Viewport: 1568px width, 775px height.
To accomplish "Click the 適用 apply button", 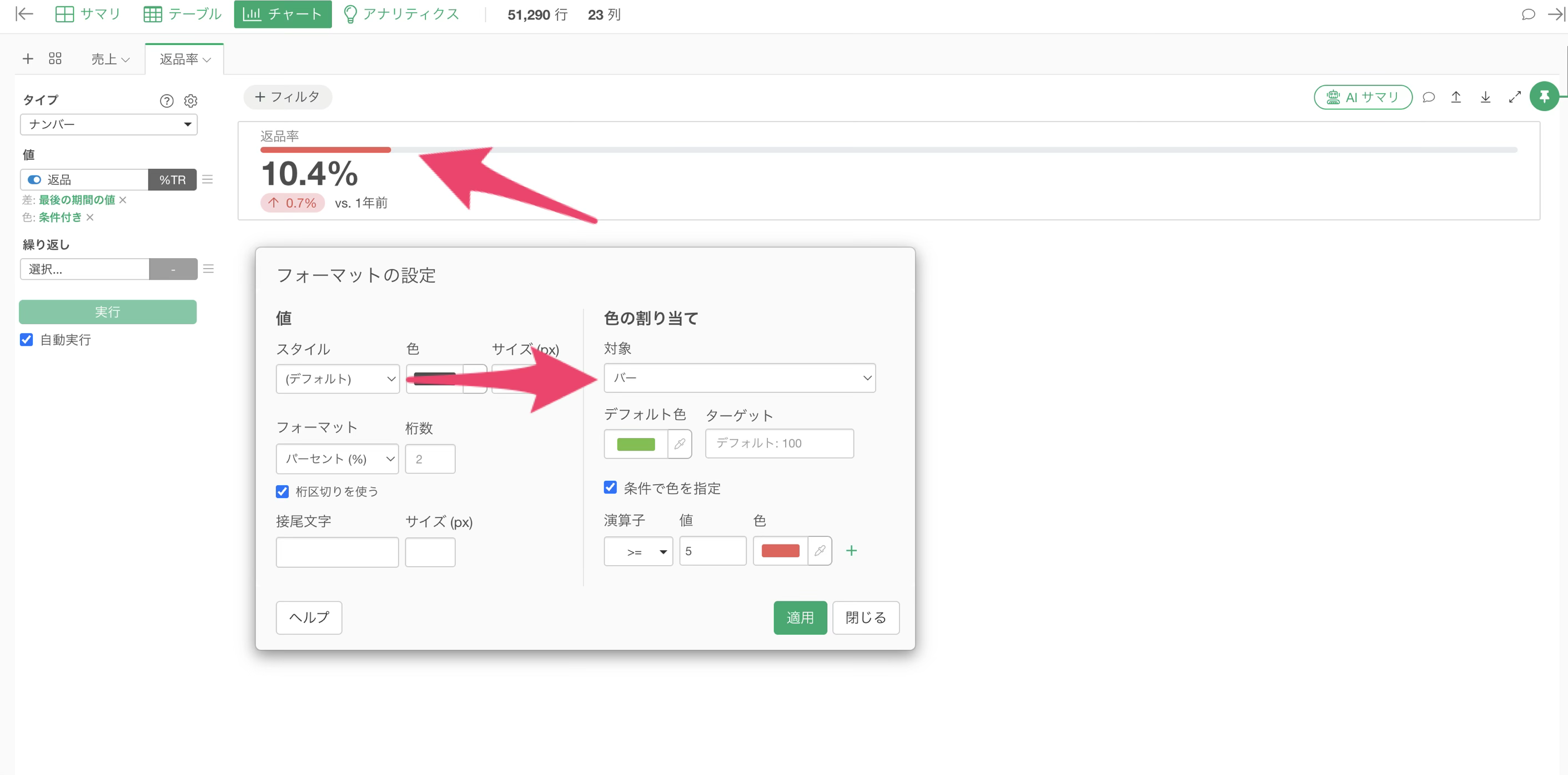I will pyautogui.click(x=800, y=618).
